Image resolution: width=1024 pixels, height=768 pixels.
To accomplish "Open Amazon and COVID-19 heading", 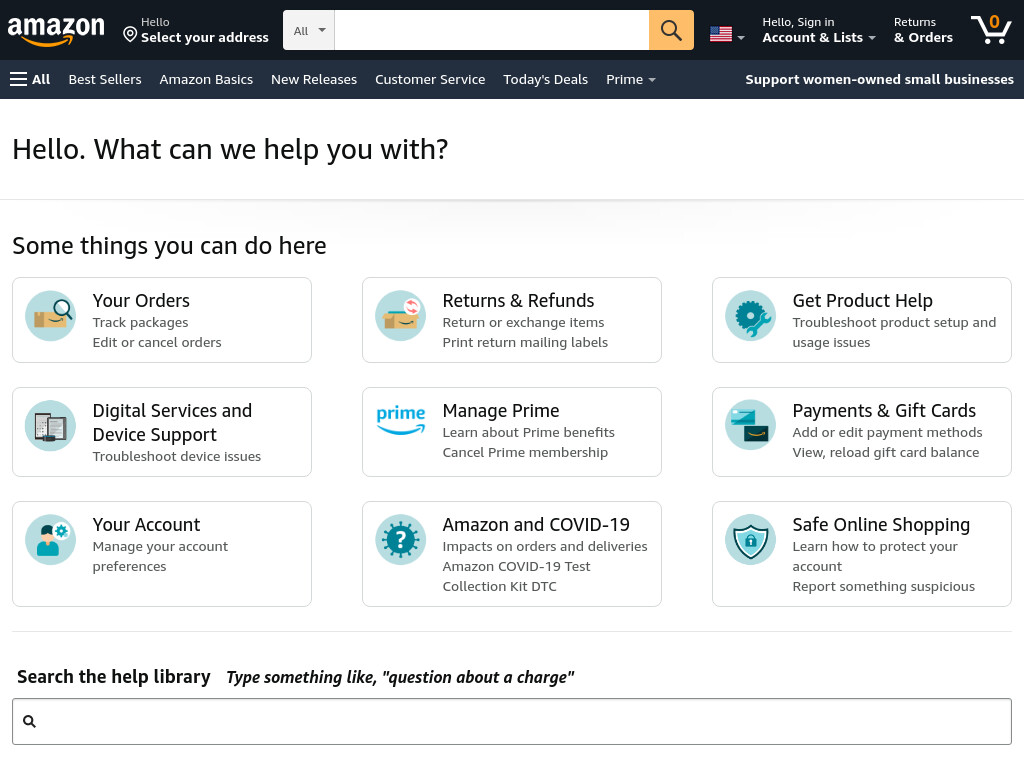I will [536, 525].
